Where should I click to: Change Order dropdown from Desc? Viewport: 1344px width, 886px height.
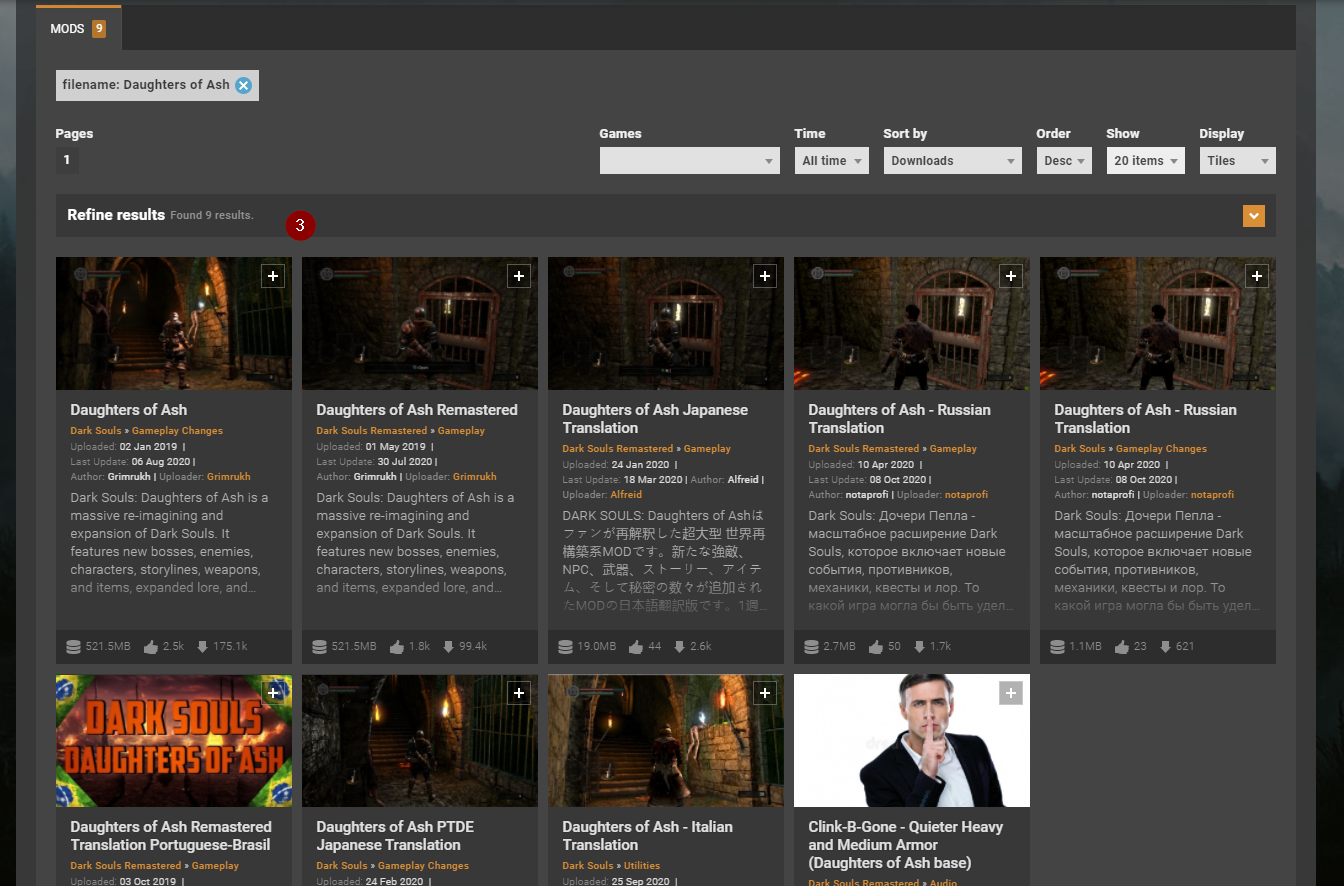coord(1064,161)
